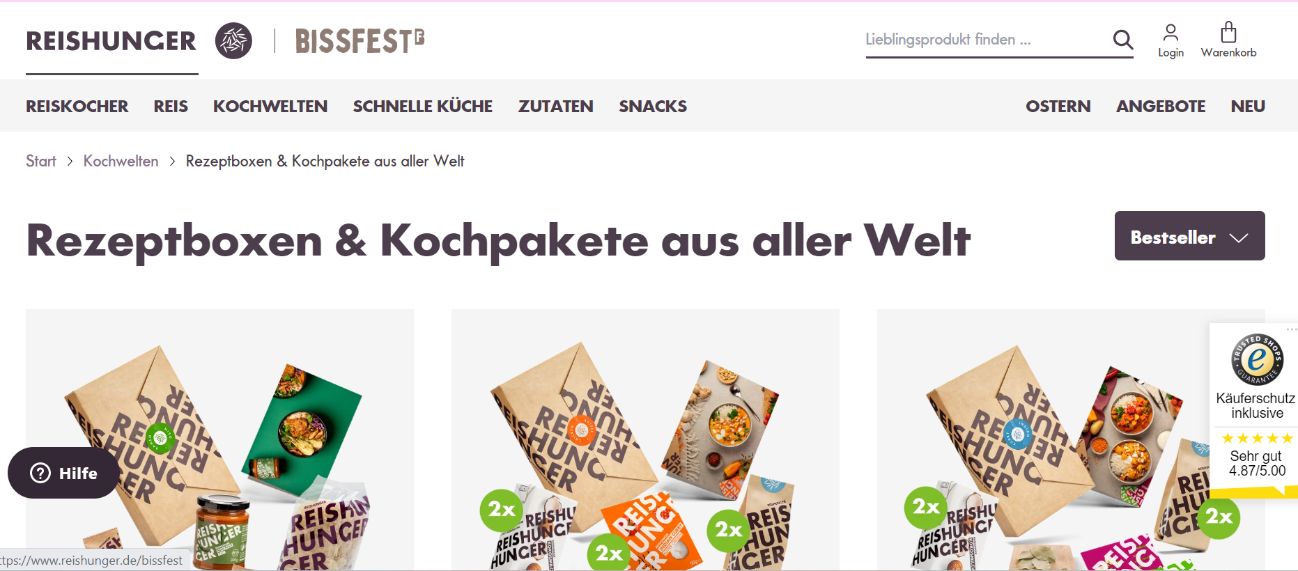Focus the Lieblingsprodukt finden search field
Screen dimensions: 1298x571
(986, 40)
